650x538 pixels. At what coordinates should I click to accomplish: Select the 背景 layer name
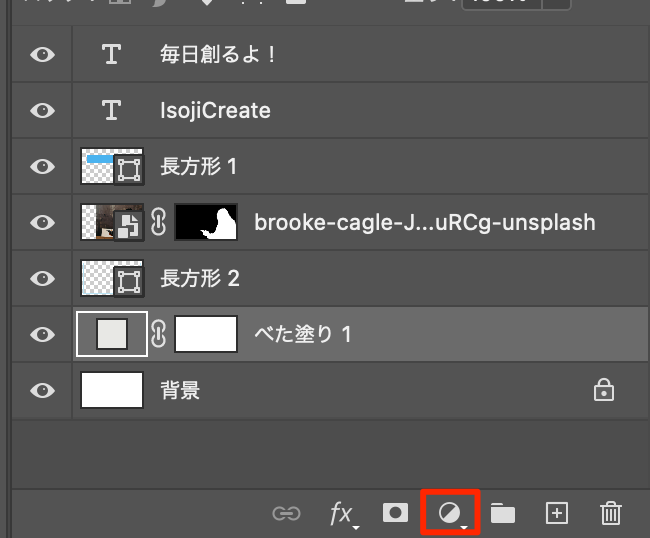tap(180, 391)
